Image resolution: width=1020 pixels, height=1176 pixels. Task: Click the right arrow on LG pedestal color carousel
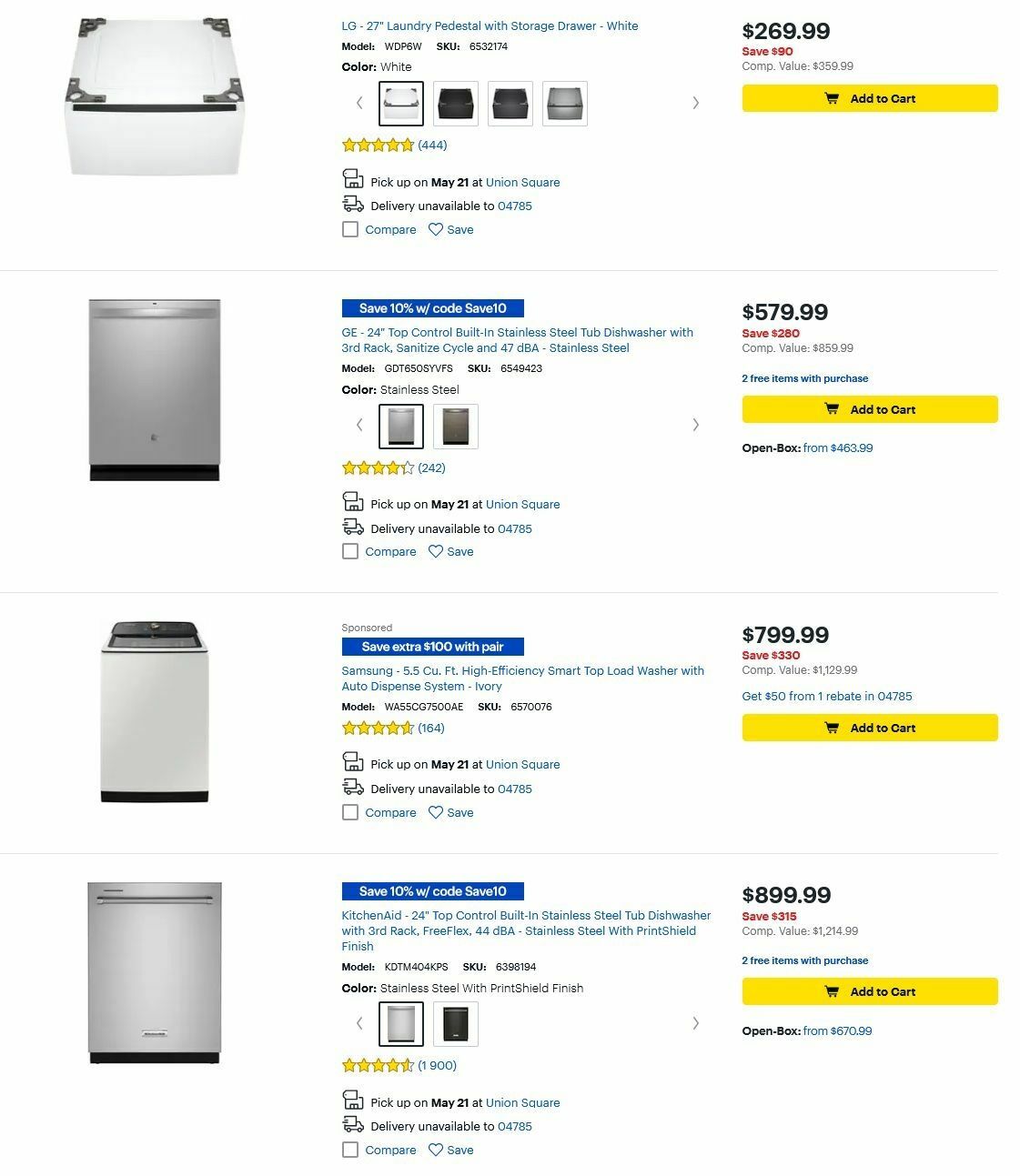pos(696,103)
